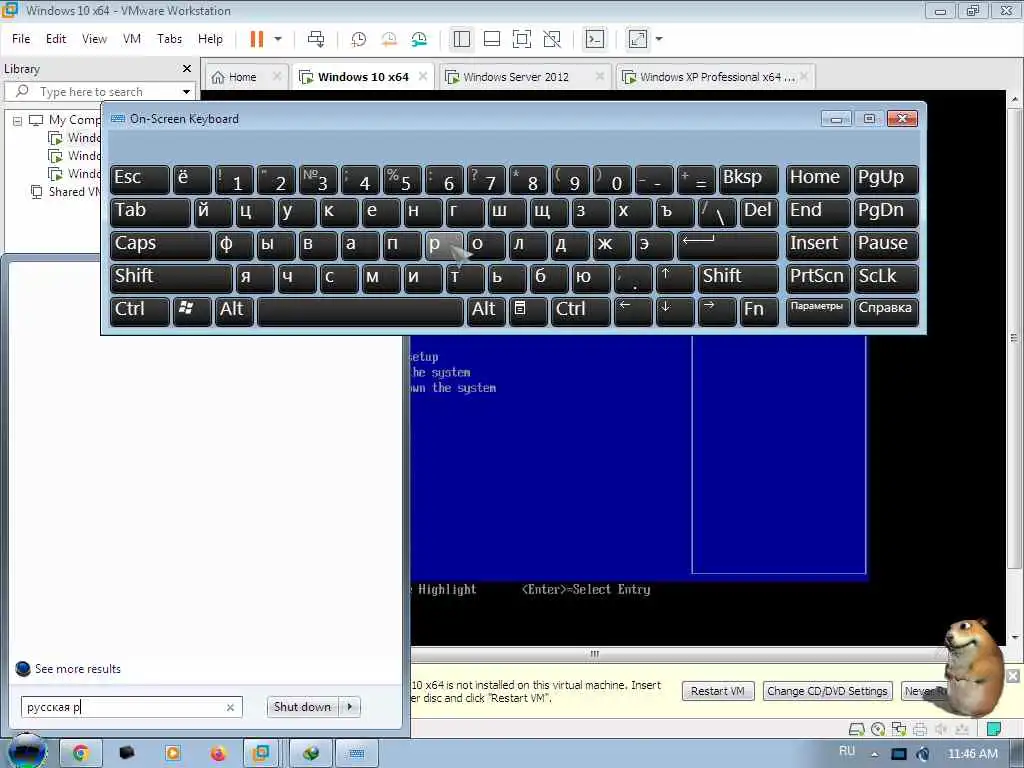This screenshot has width=1024, height=768.
Task: Click the Параметры key on keyboard
Action: (818, 311)
